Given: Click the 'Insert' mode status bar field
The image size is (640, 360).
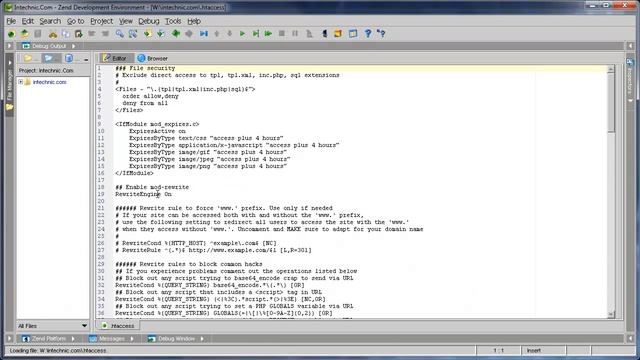Looking at the screenshot, I should tap(543, 350).
